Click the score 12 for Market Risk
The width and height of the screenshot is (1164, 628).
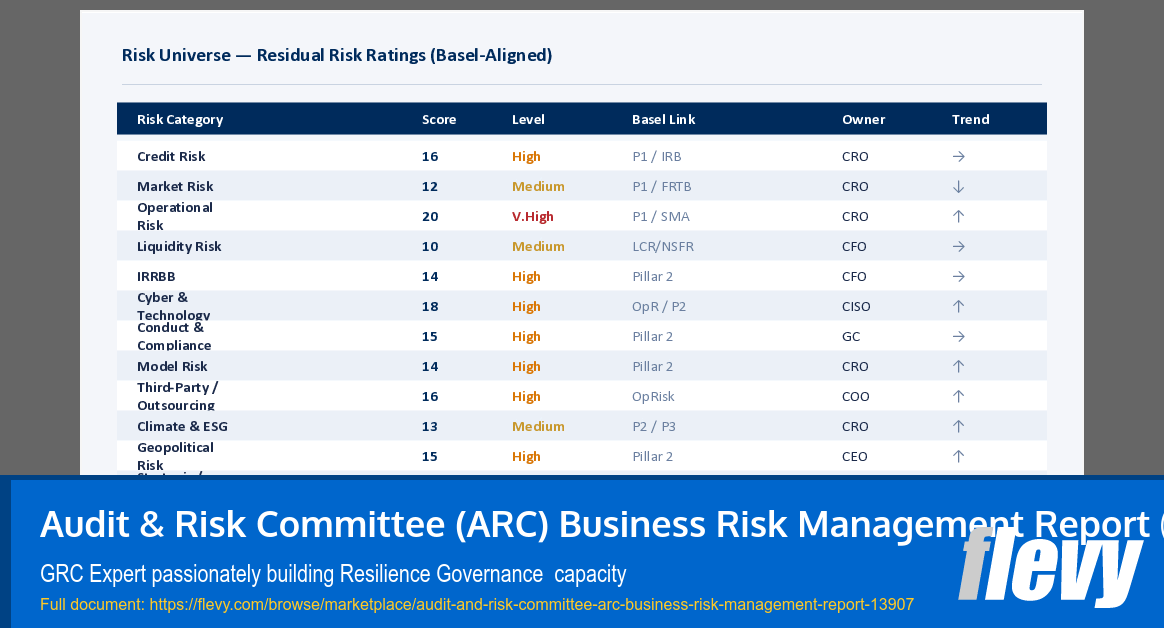pyautogui.click(x=430, y=186)
